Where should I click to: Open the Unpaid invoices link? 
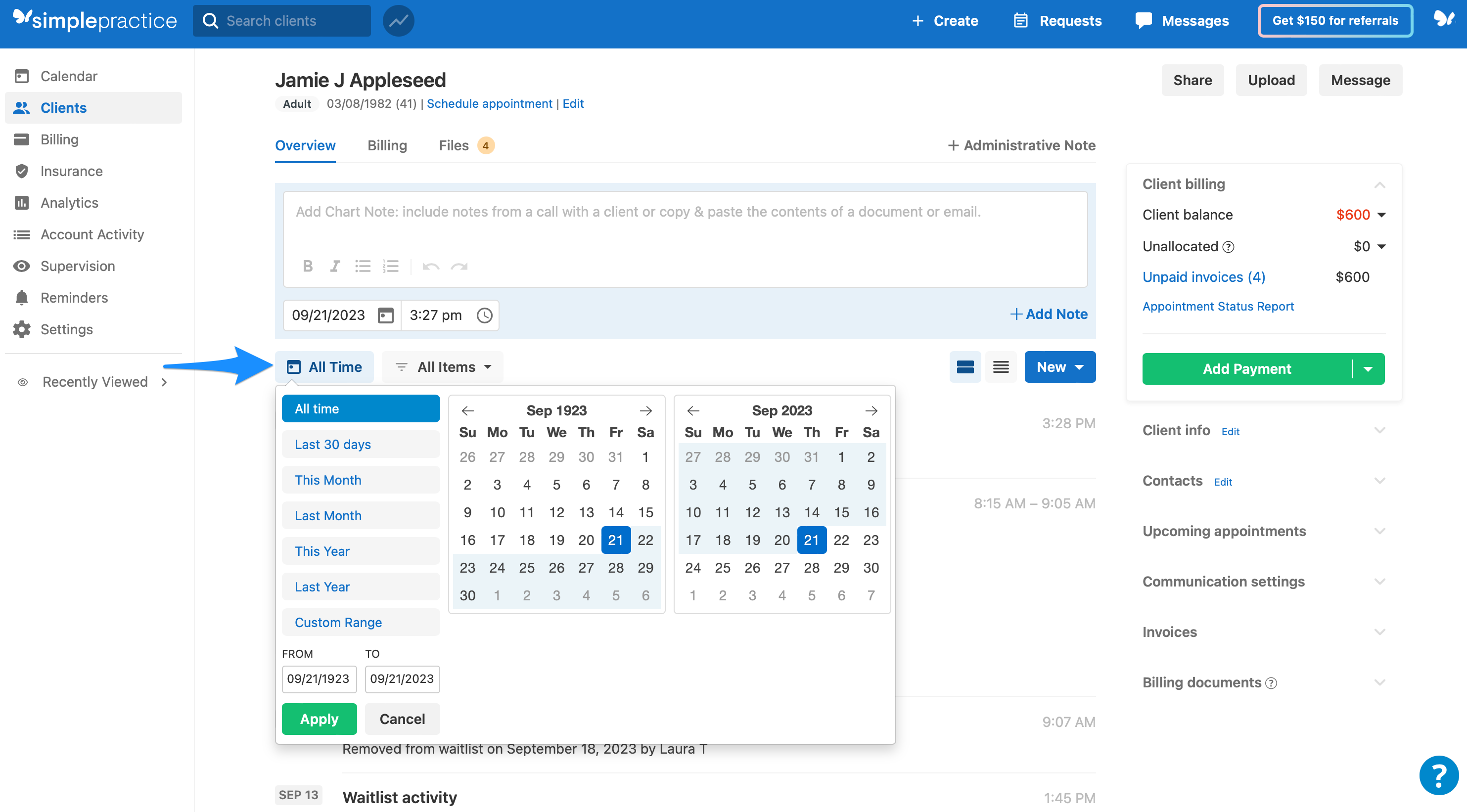[x=1203, y=277]
